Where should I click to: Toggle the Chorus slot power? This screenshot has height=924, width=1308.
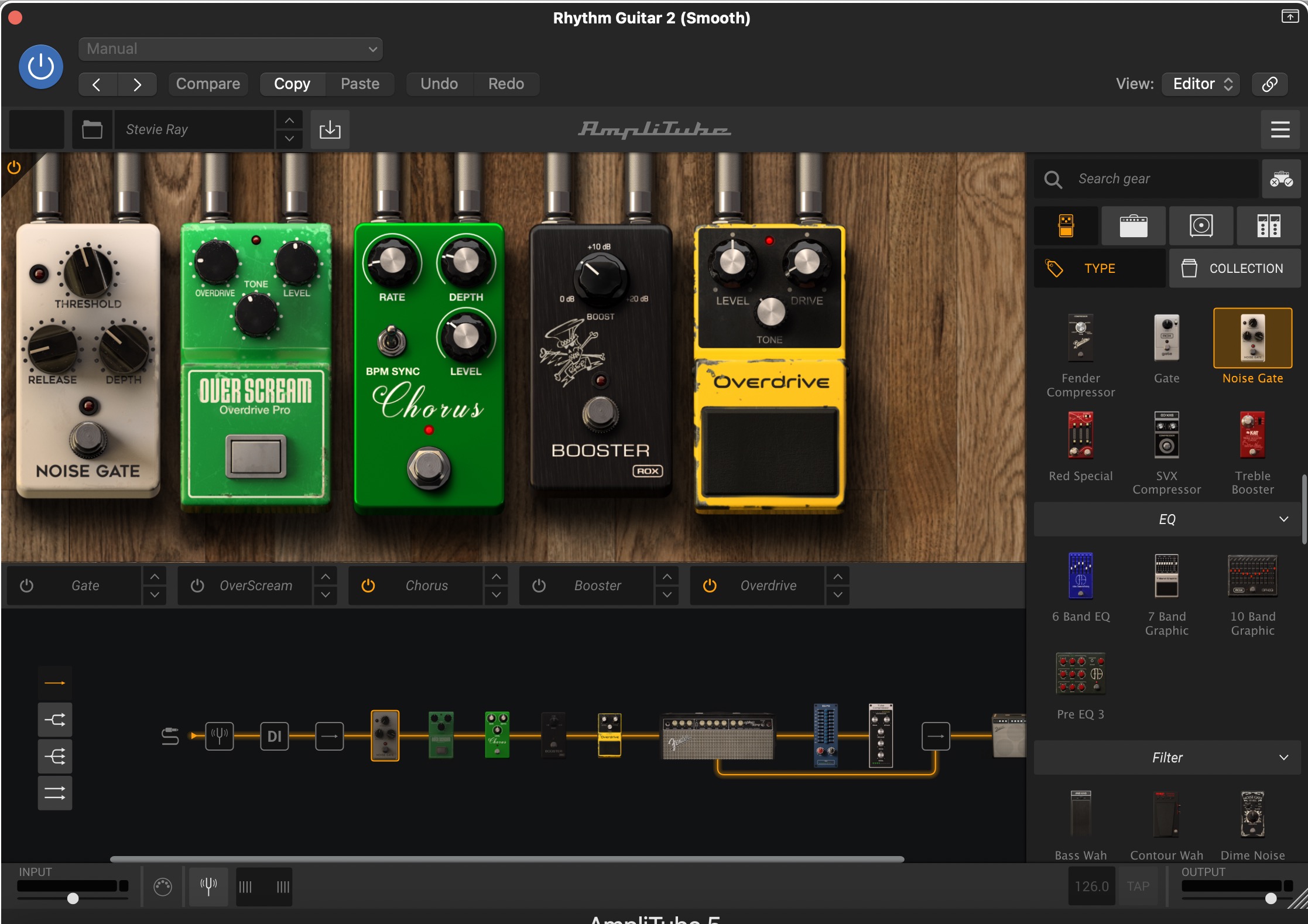(x=368, y=586)
